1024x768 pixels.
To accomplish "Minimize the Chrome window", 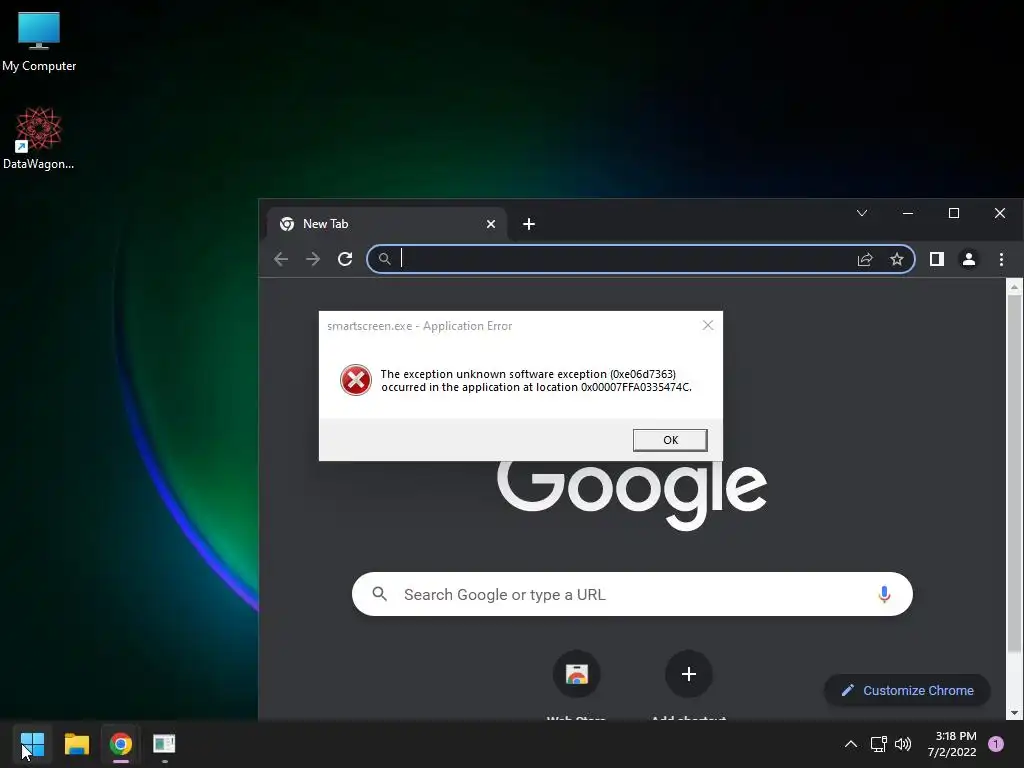I will [x=908, y=213].
